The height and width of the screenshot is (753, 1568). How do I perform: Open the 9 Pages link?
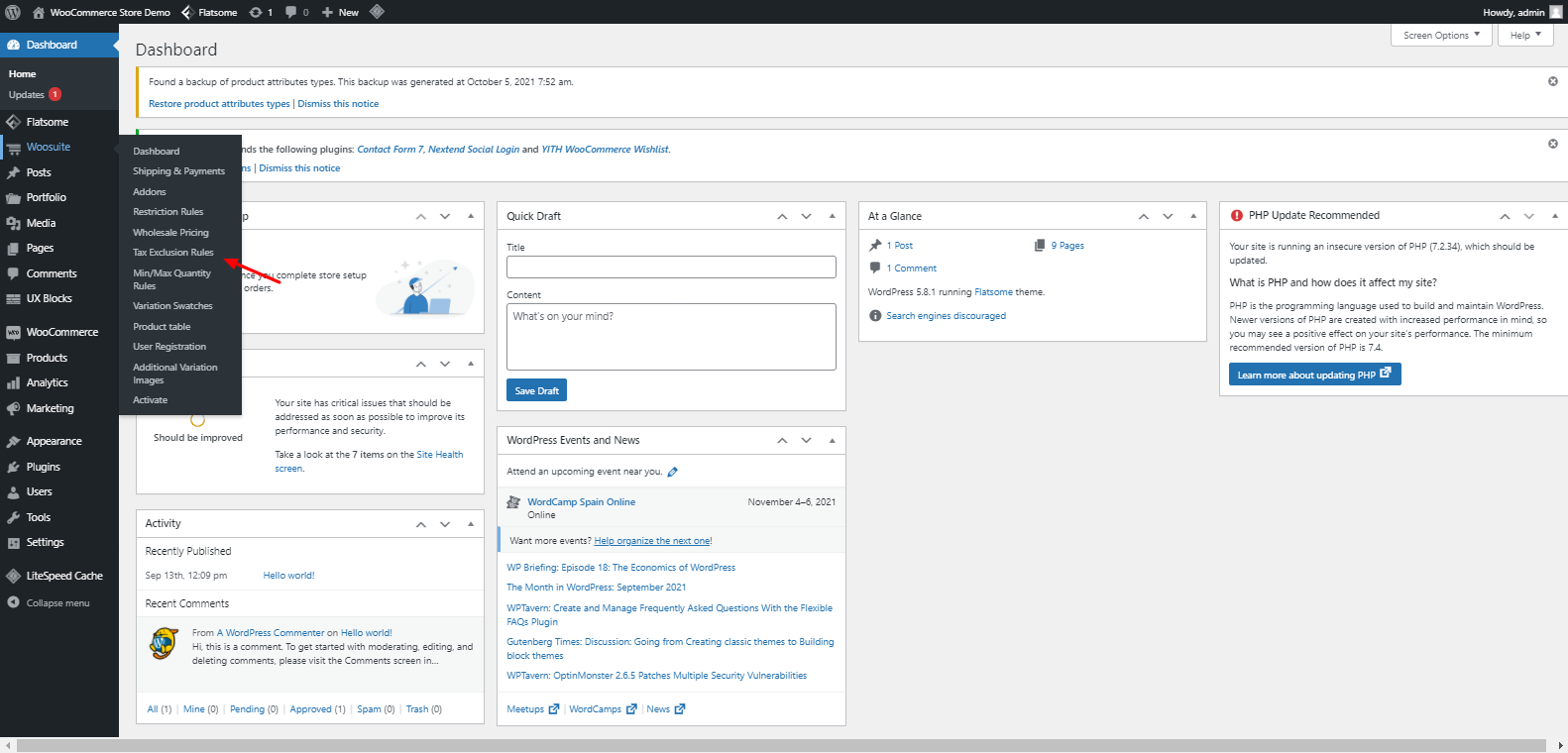pyautogui.click(x=1067, y=246)
